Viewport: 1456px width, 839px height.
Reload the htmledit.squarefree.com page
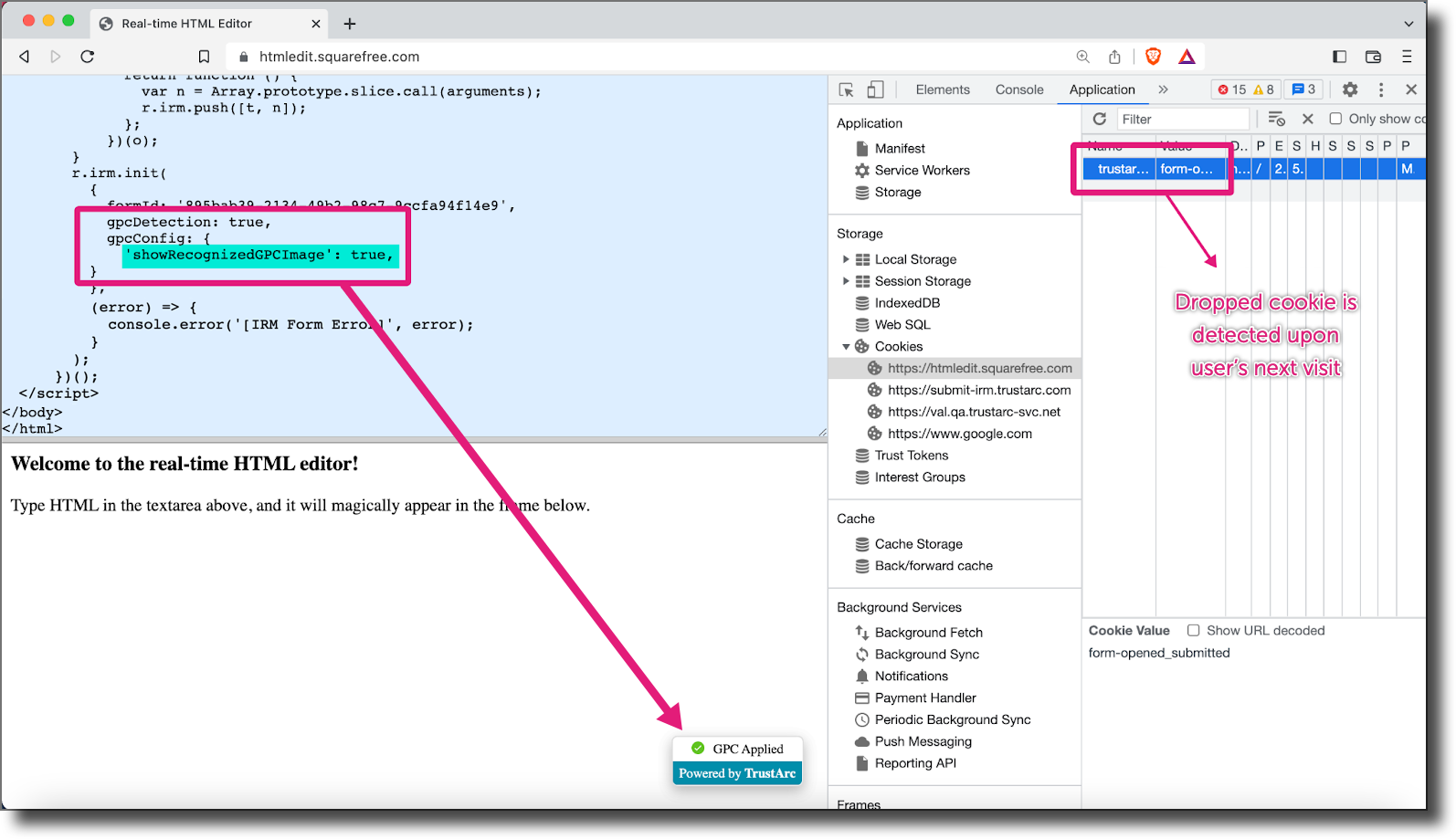pyautogui.click(x=88, y=57)
